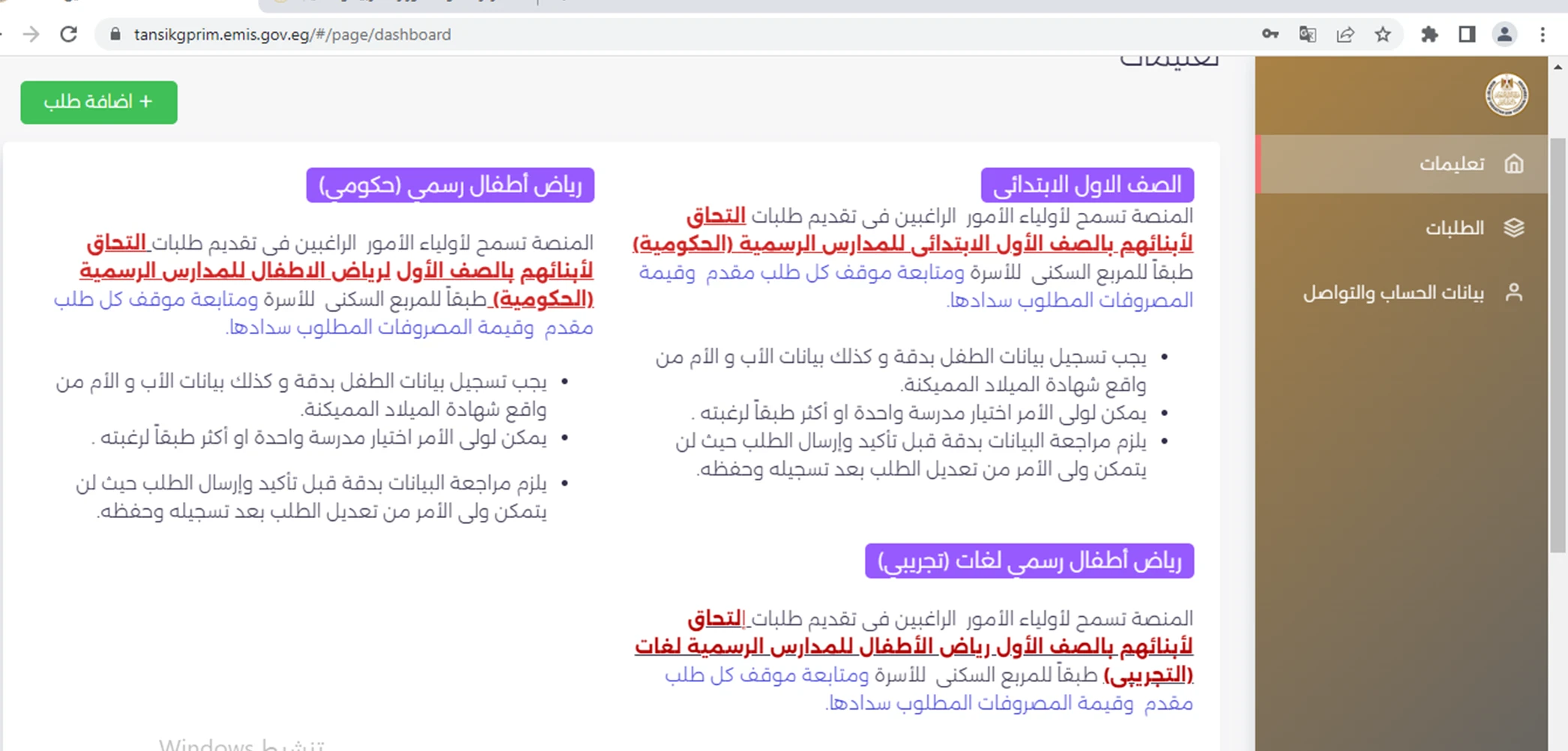Reload the page with the refresh icon
1568x751 pixels.
(69, 34)
